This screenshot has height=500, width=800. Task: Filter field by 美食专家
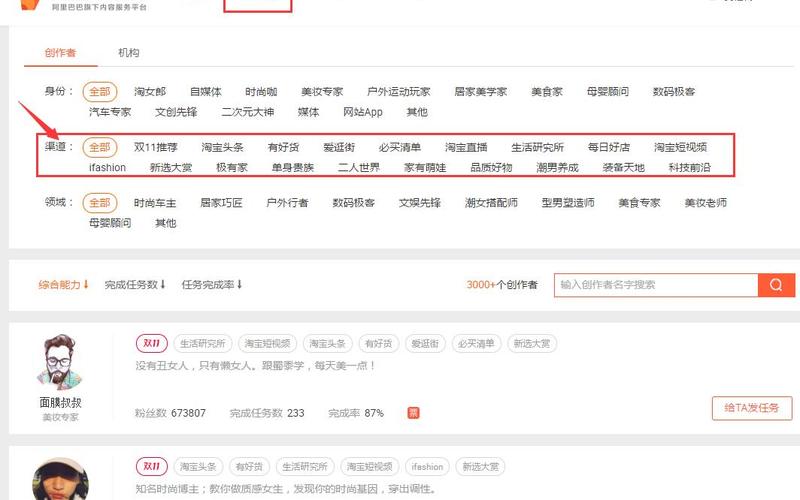[639, 203]
